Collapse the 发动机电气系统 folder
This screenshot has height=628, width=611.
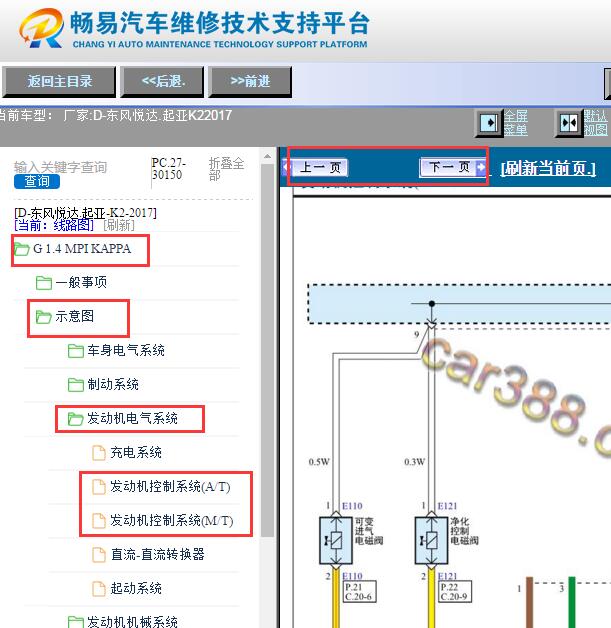pyautogui.click(x=133, y=419)
